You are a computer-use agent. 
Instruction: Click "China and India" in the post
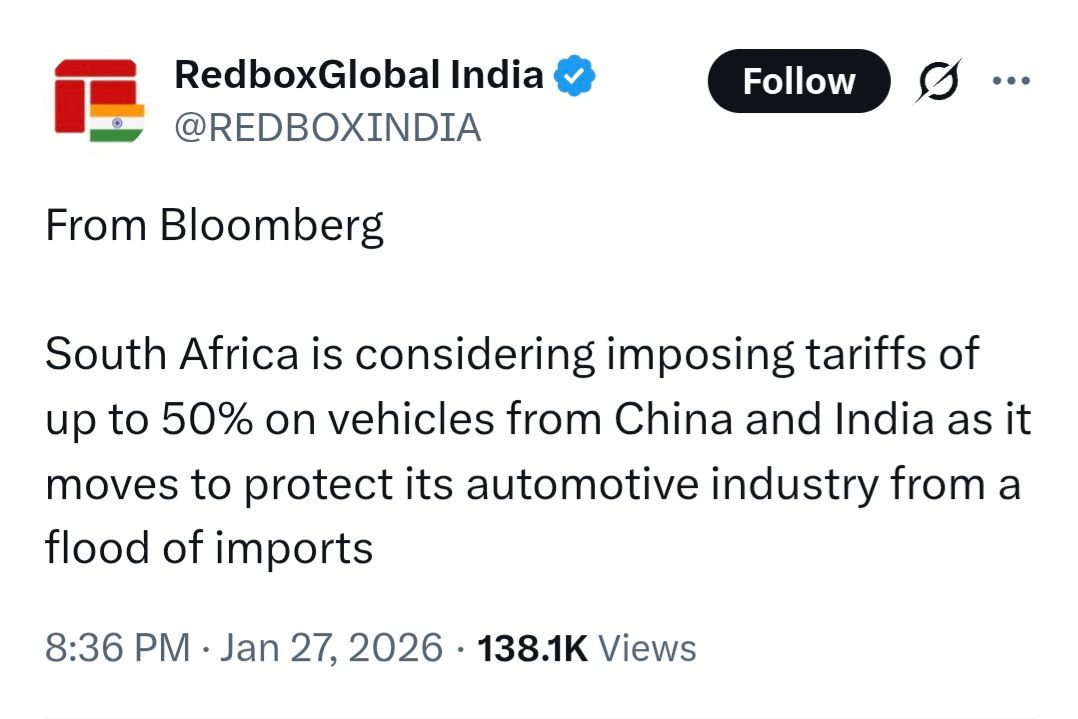(x=761, y=420)
